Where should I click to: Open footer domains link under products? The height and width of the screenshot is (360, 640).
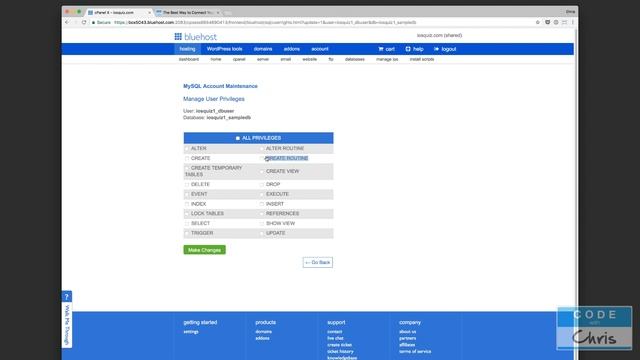[264, 332]
